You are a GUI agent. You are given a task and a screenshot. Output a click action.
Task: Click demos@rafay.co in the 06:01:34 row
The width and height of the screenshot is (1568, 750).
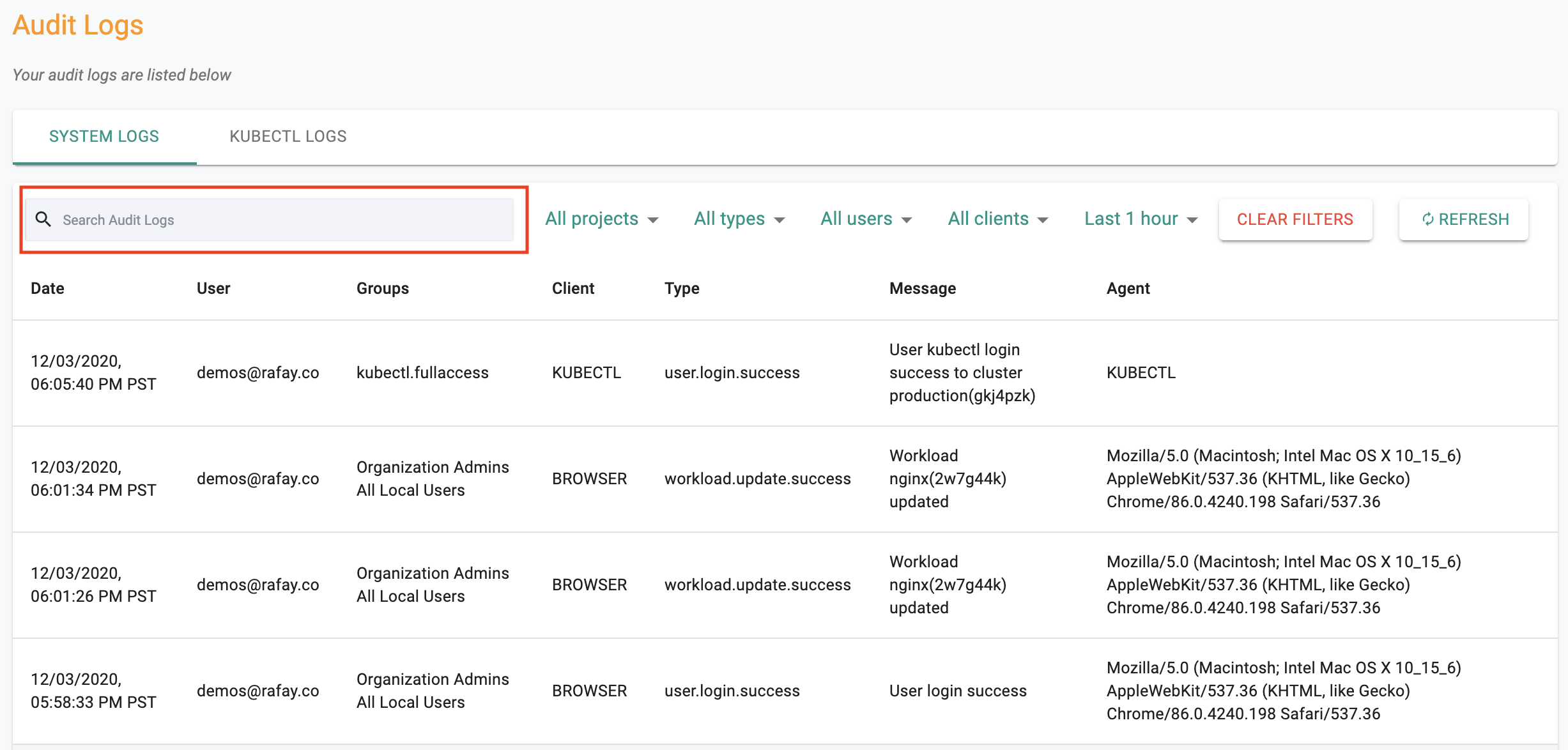pyautogui.click(x=258, y=478)
